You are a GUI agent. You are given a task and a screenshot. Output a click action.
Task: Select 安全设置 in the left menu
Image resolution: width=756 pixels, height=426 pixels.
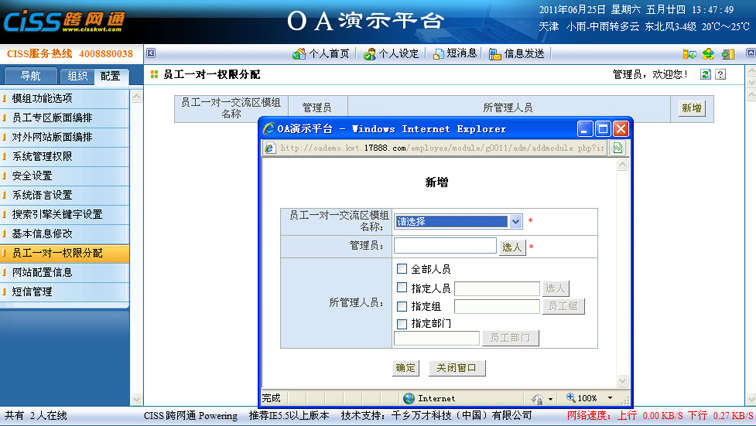tap(33, 176)
